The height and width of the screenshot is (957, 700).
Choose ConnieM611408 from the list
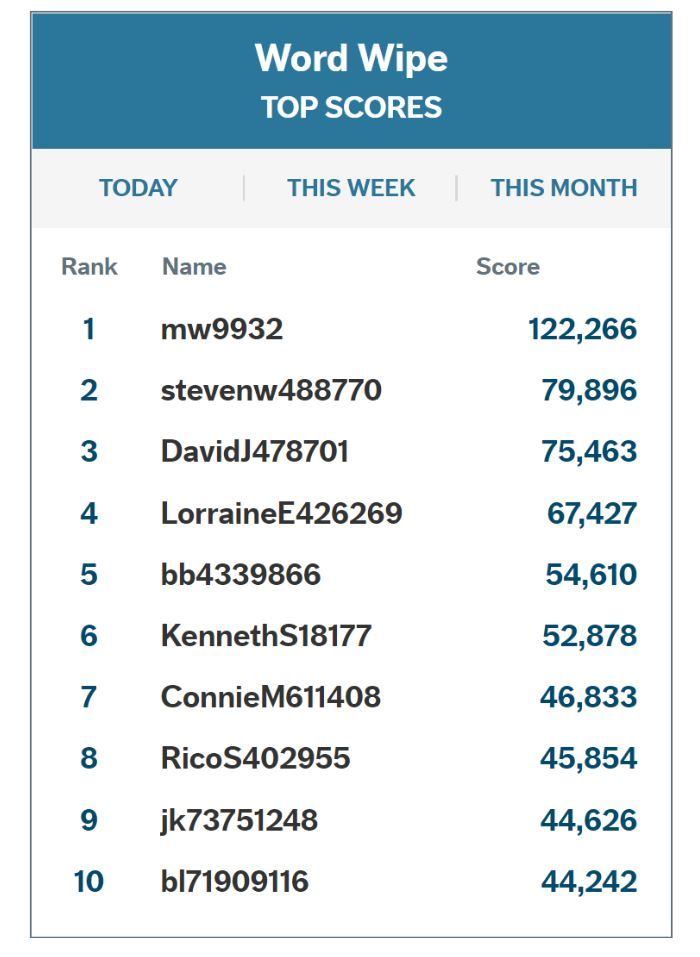(x=271, y=697)
